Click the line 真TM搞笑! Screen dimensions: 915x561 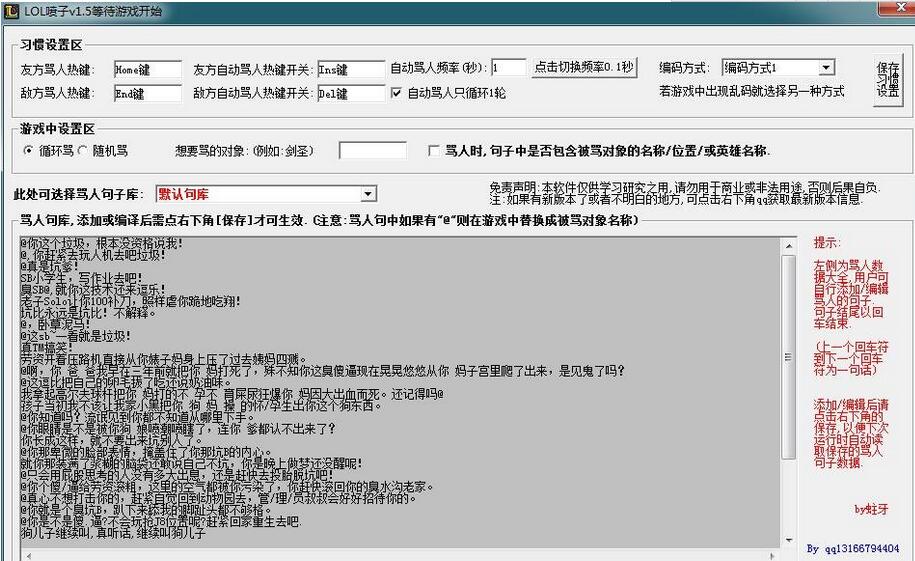(47, 348)
